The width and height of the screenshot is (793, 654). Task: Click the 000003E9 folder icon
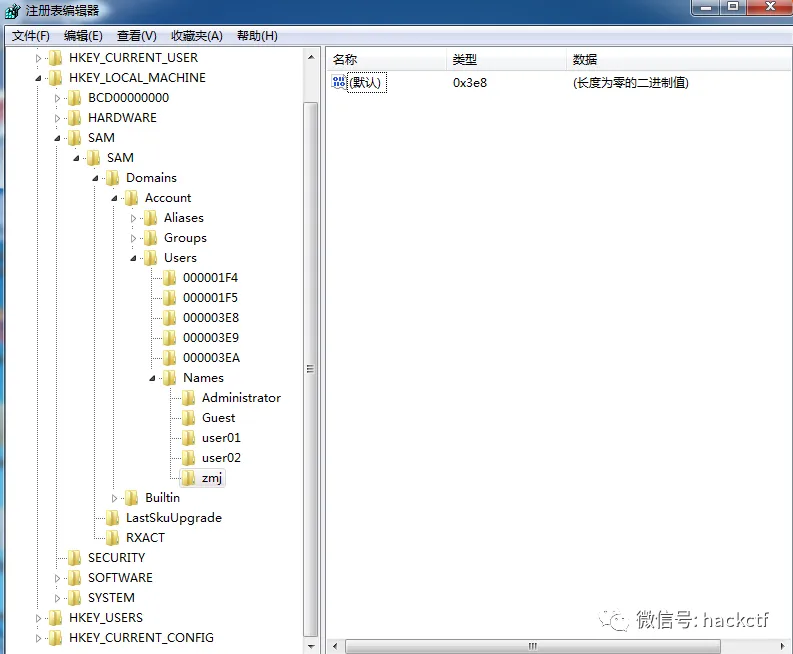pos(169,338)
